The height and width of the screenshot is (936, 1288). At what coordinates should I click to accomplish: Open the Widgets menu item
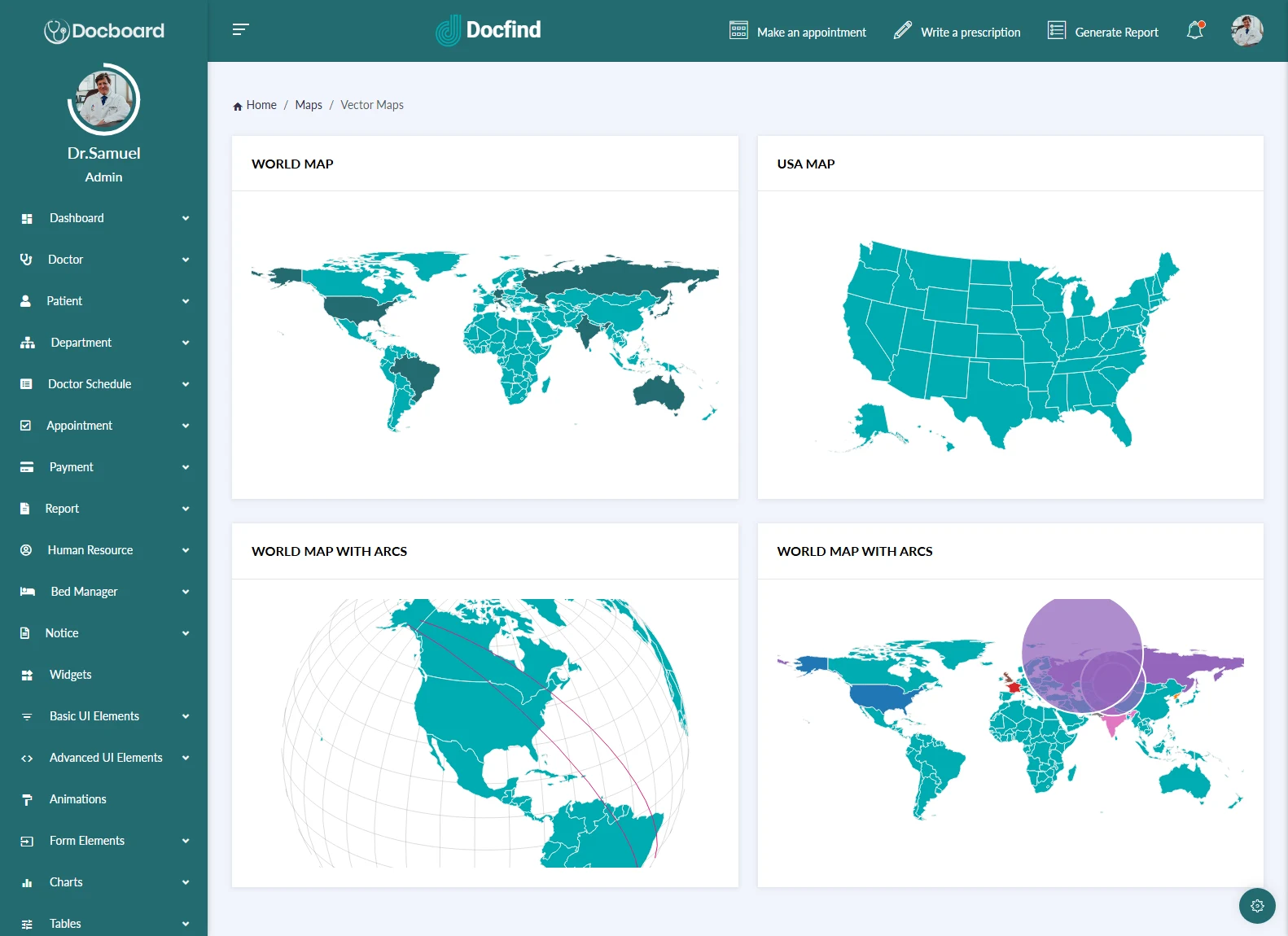70,675
